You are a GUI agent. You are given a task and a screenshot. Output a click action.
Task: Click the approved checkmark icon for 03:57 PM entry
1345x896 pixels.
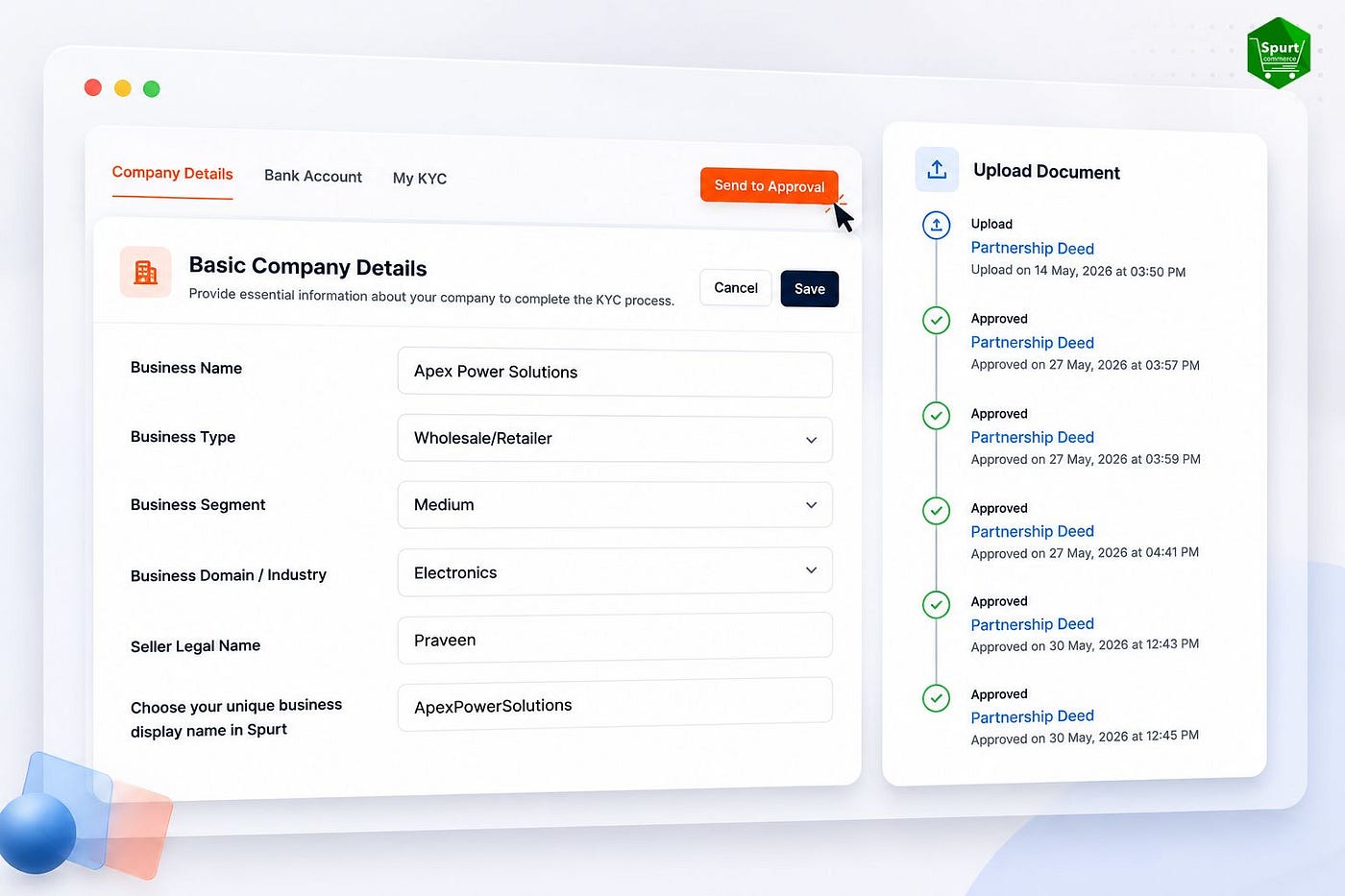[937, 321]
